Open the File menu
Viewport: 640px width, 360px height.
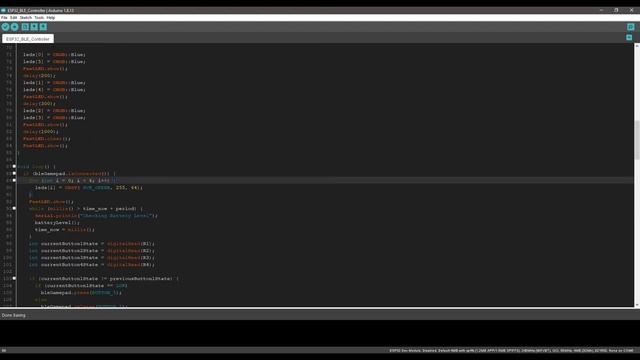click(4, 18)
